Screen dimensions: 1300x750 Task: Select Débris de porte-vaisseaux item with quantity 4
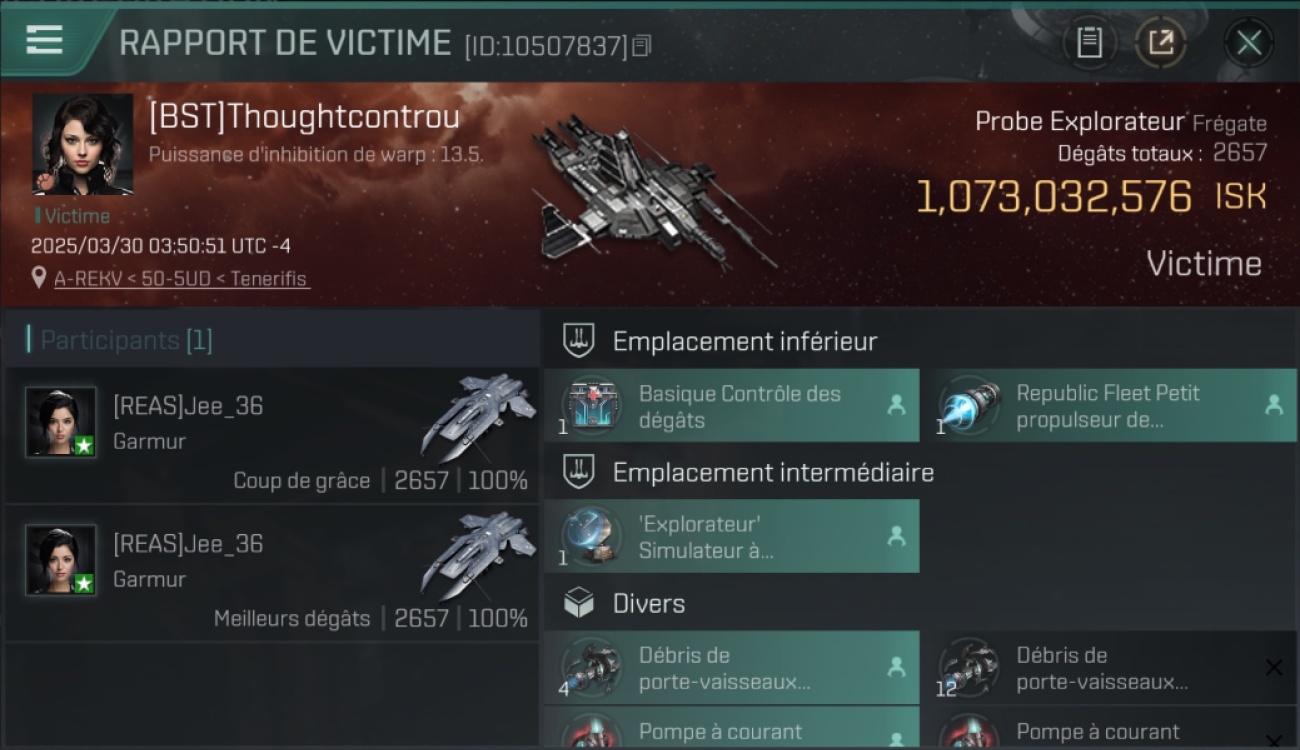(731, 668)
